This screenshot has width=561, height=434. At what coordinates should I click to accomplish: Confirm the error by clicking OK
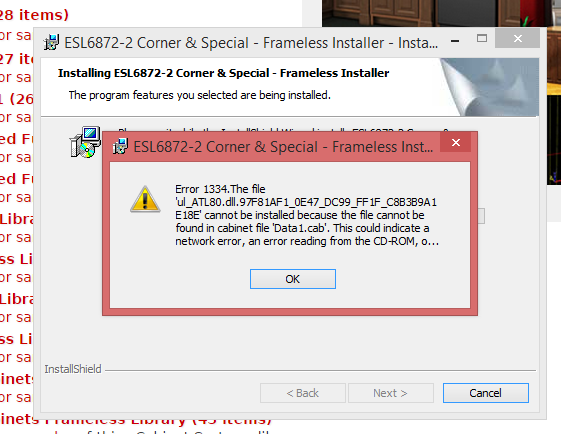(x=293, y=279)
